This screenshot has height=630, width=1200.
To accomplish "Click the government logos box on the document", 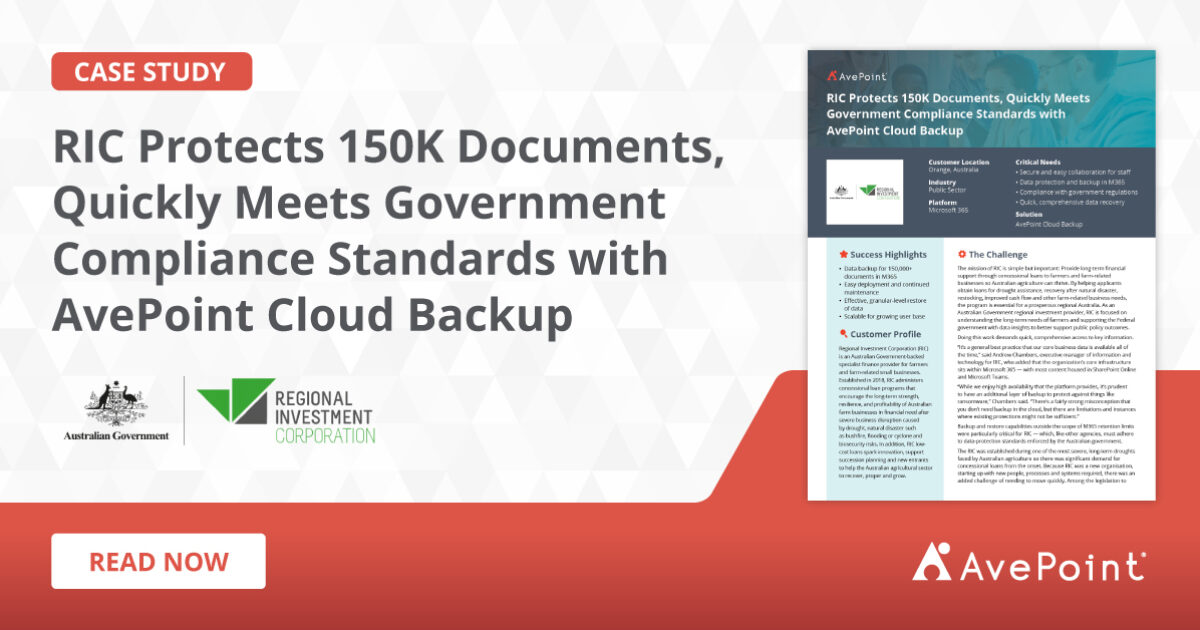I will pyautogui.click(x=865, y=191).
